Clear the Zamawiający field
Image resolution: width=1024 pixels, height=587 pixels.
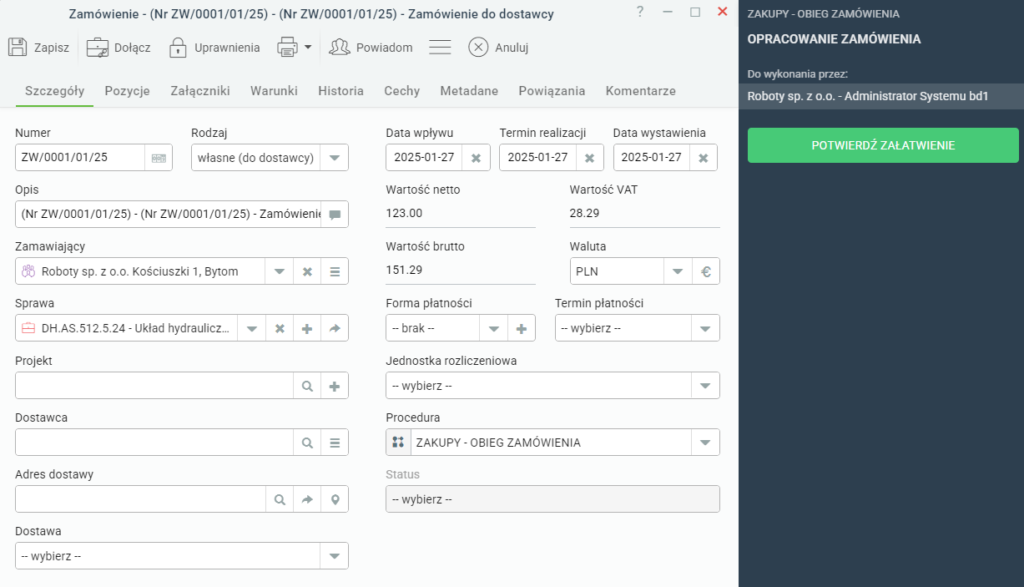click(307, 272)
